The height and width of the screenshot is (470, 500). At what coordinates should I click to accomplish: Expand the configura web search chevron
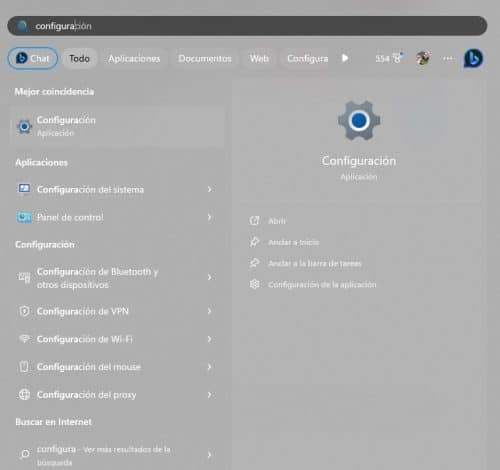[x=209, y=455]
